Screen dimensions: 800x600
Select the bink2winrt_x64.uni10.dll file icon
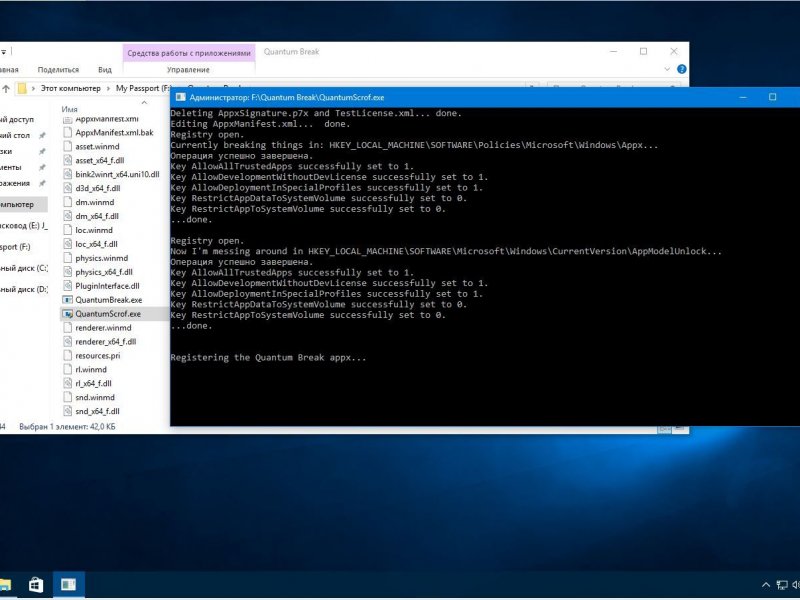click(67, 174)
